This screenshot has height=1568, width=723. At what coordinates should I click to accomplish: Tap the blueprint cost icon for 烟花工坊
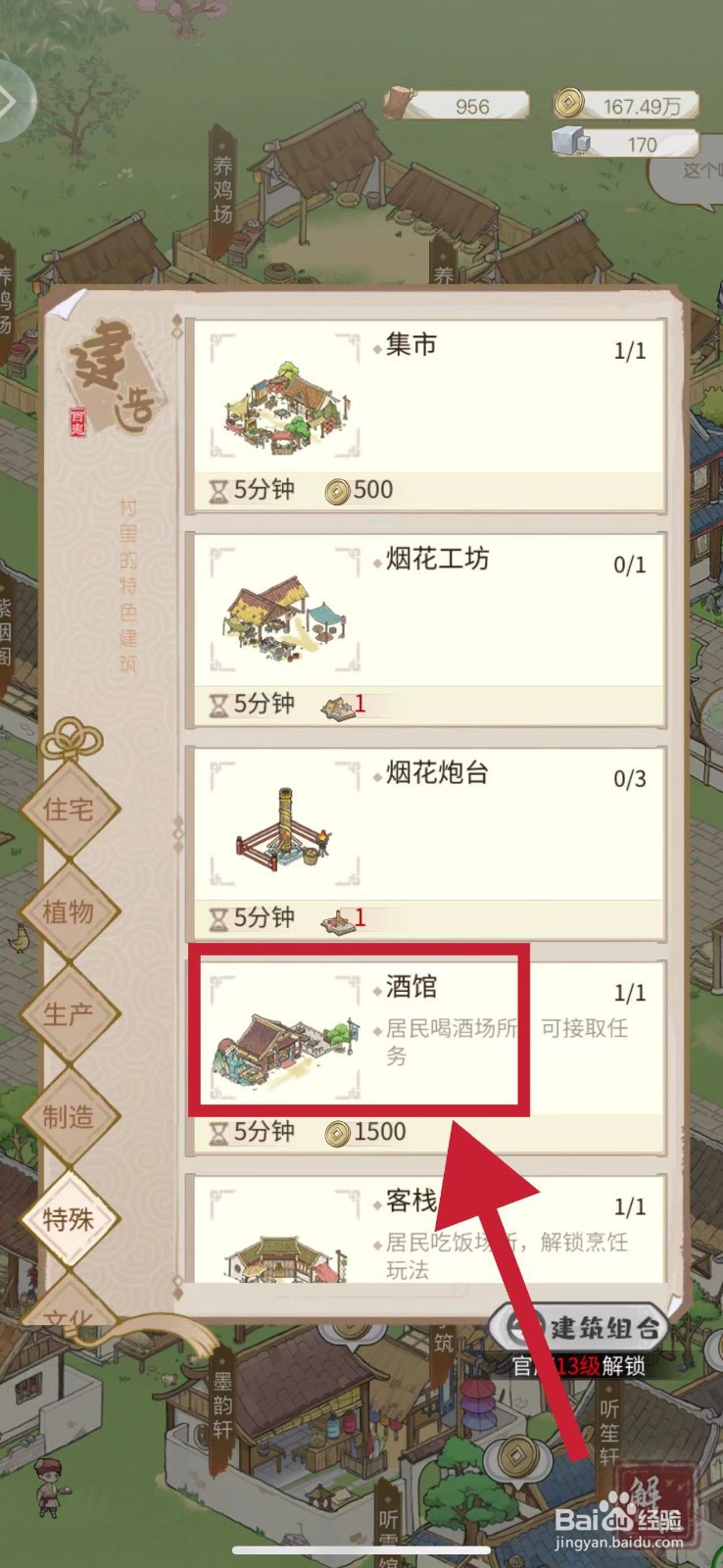click(x=338, y=705)
